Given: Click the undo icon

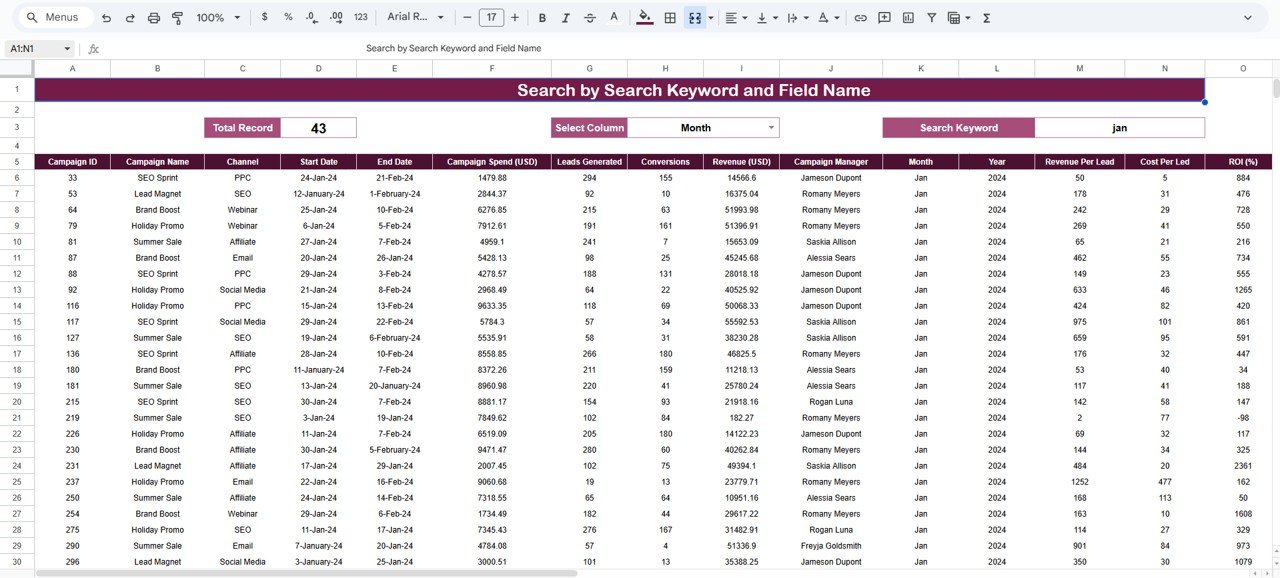Looking at the screenshot, I should (x=107, y=17).
